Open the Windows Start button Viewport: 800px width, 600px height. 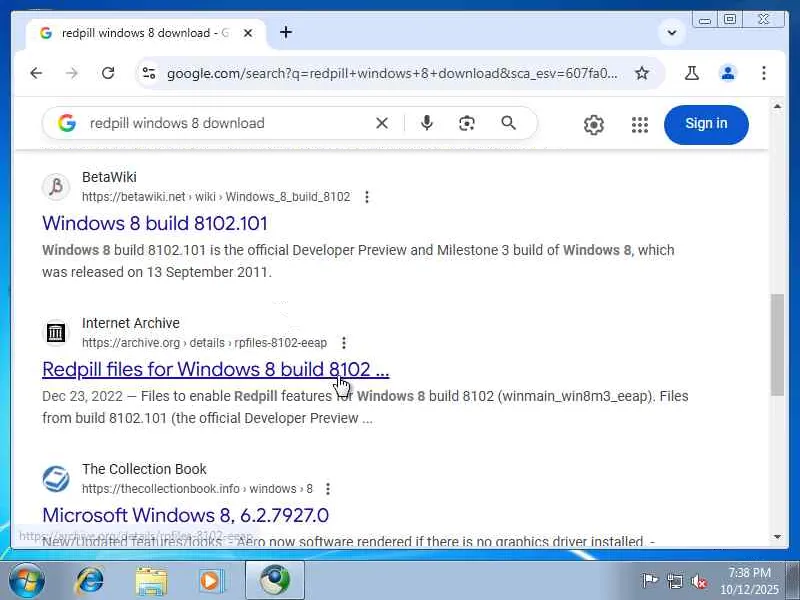[27, 581]
